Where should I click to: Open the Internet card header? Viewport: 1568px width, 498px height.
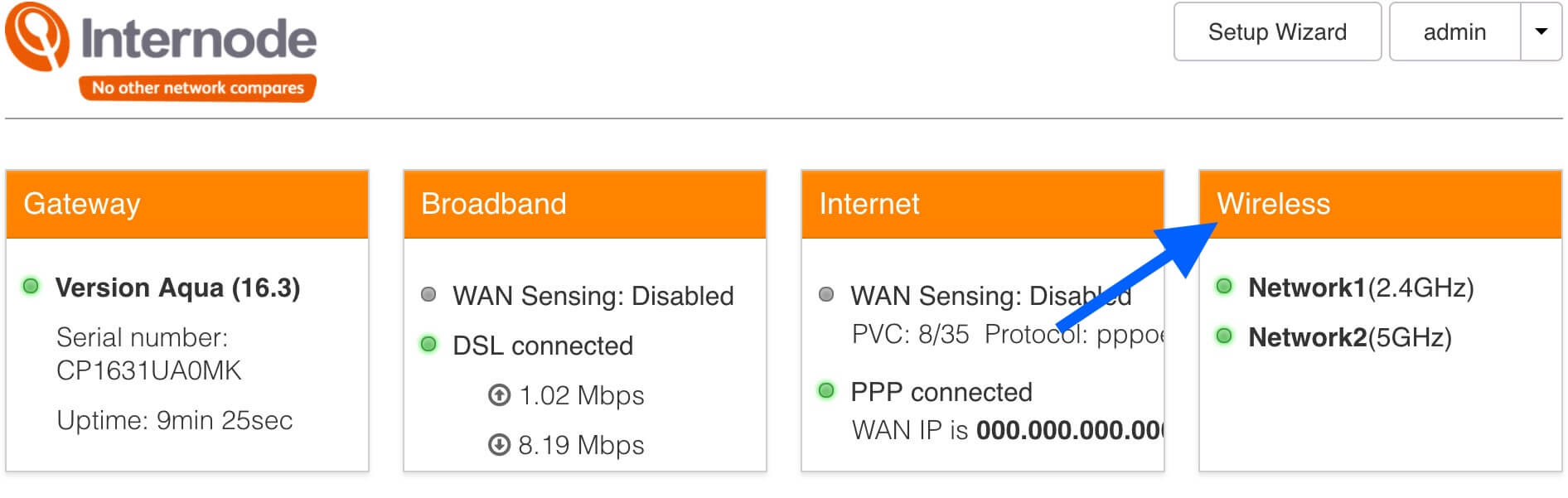983,204
